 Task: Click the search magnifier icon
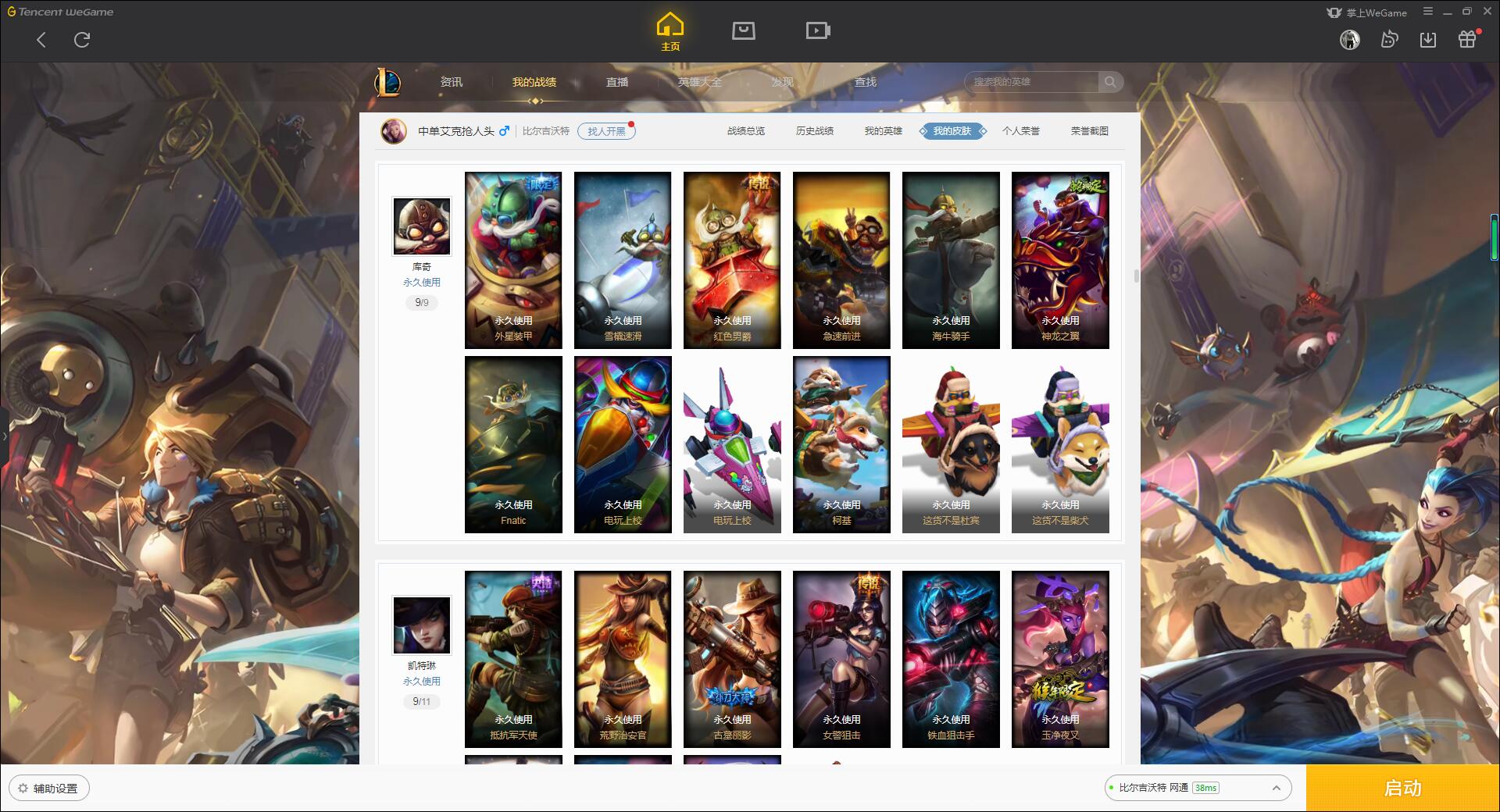pyautogui.click(x=1109, y=82)
